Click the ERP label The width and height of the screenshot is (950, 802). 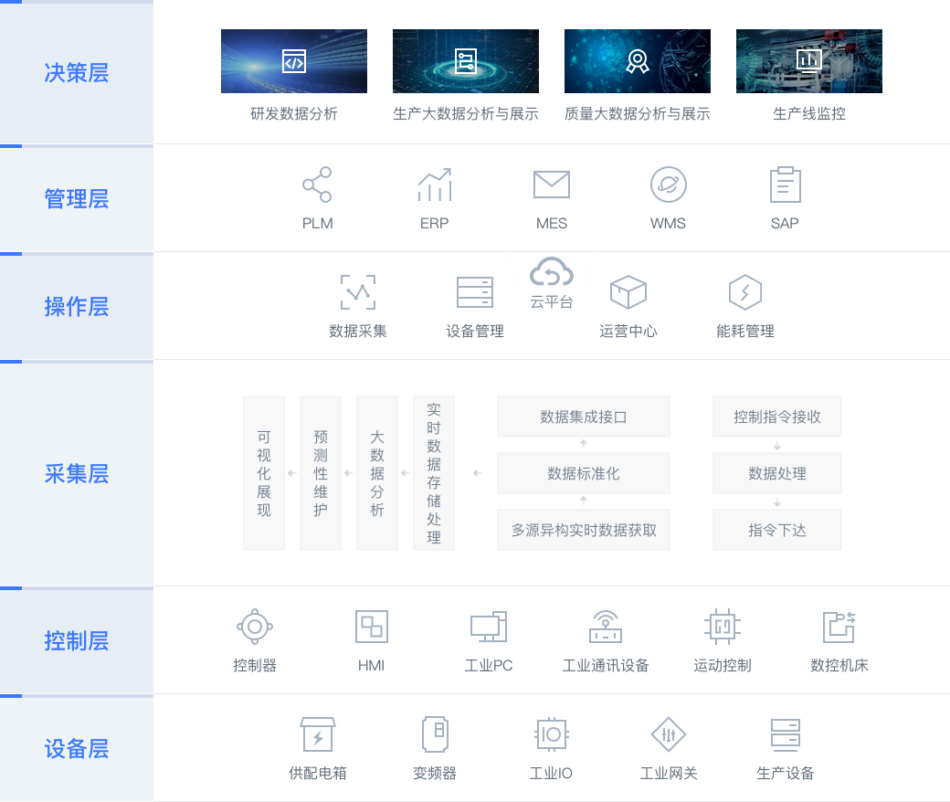coord(434,224)
